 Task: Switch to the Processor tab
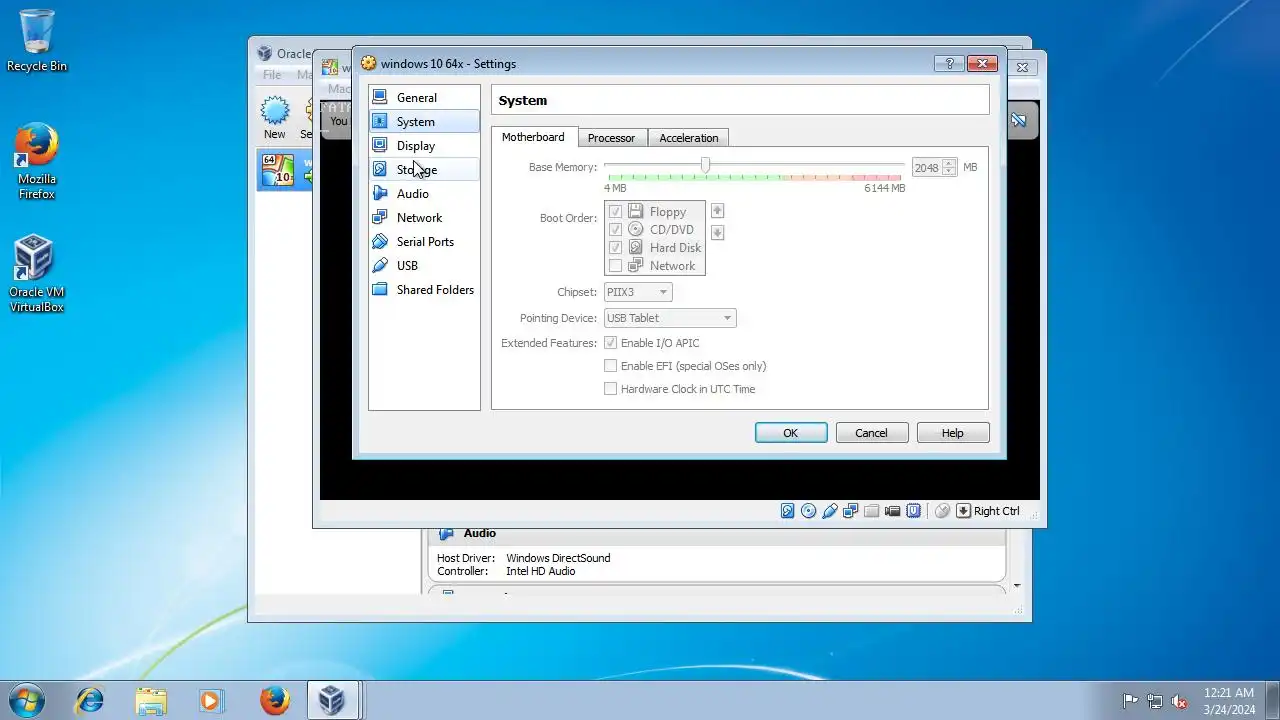point(611,138)
